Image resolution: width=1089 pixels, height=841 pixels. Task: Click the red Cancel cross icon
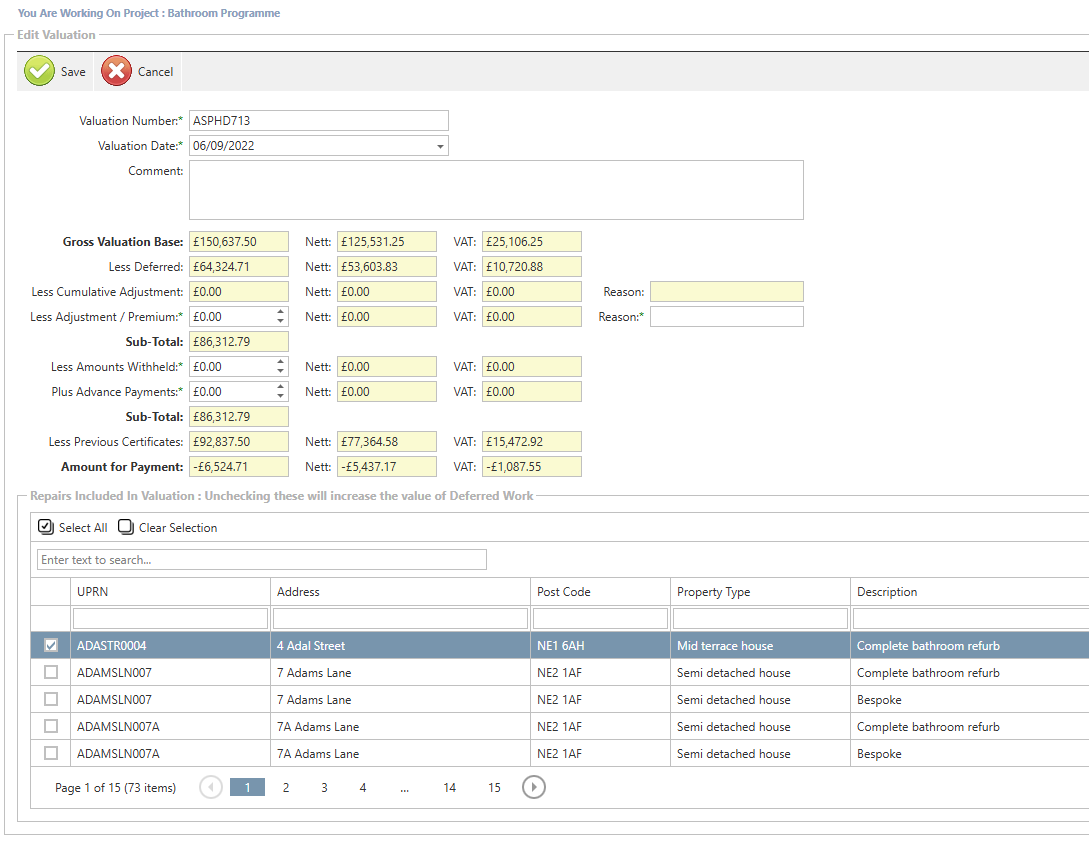click(116, 72)
